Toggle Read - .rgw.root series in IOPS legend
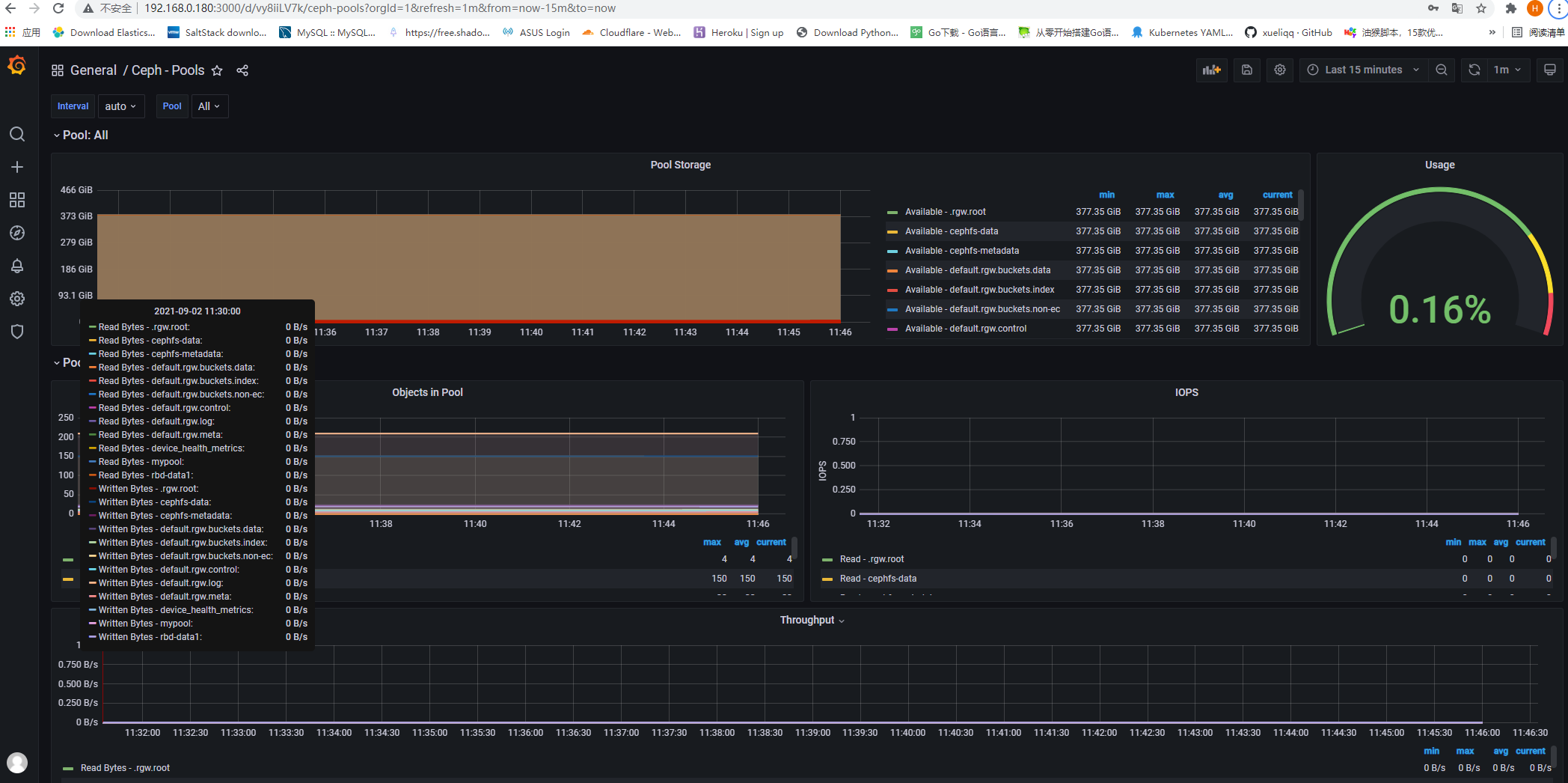 (x=872, y=559)
